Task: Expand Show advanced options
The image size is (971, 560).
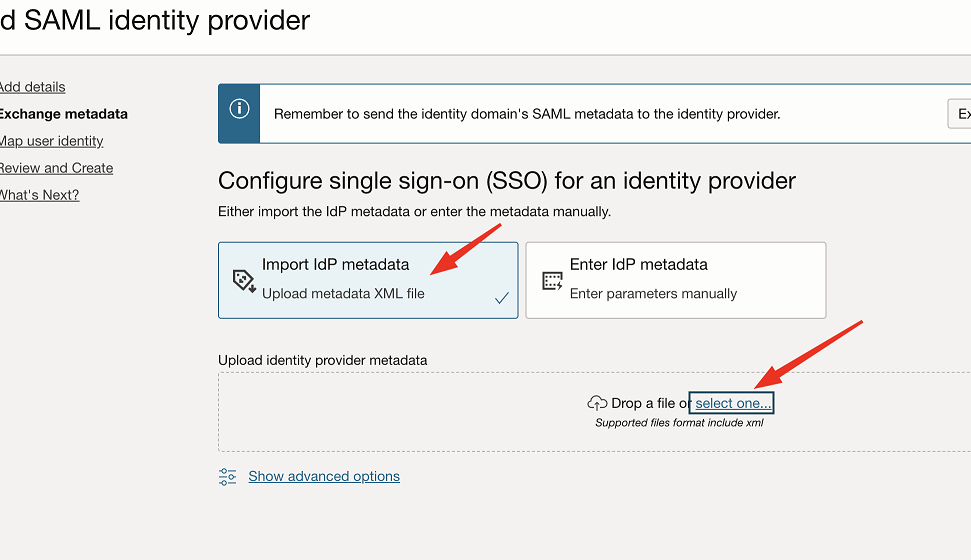Action: (x=324, y=476)
